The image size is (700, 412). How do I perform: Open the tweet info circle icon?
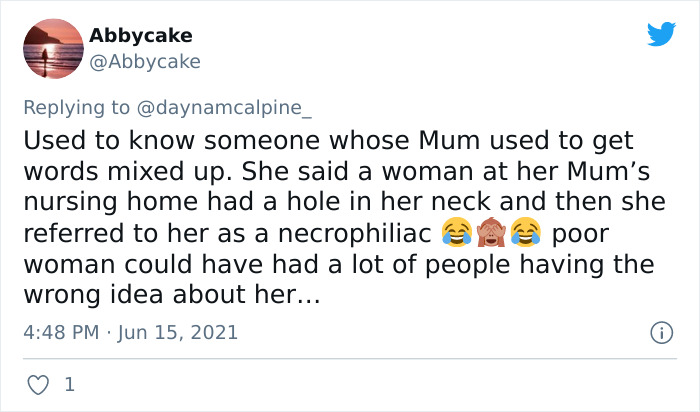[660, 332]
